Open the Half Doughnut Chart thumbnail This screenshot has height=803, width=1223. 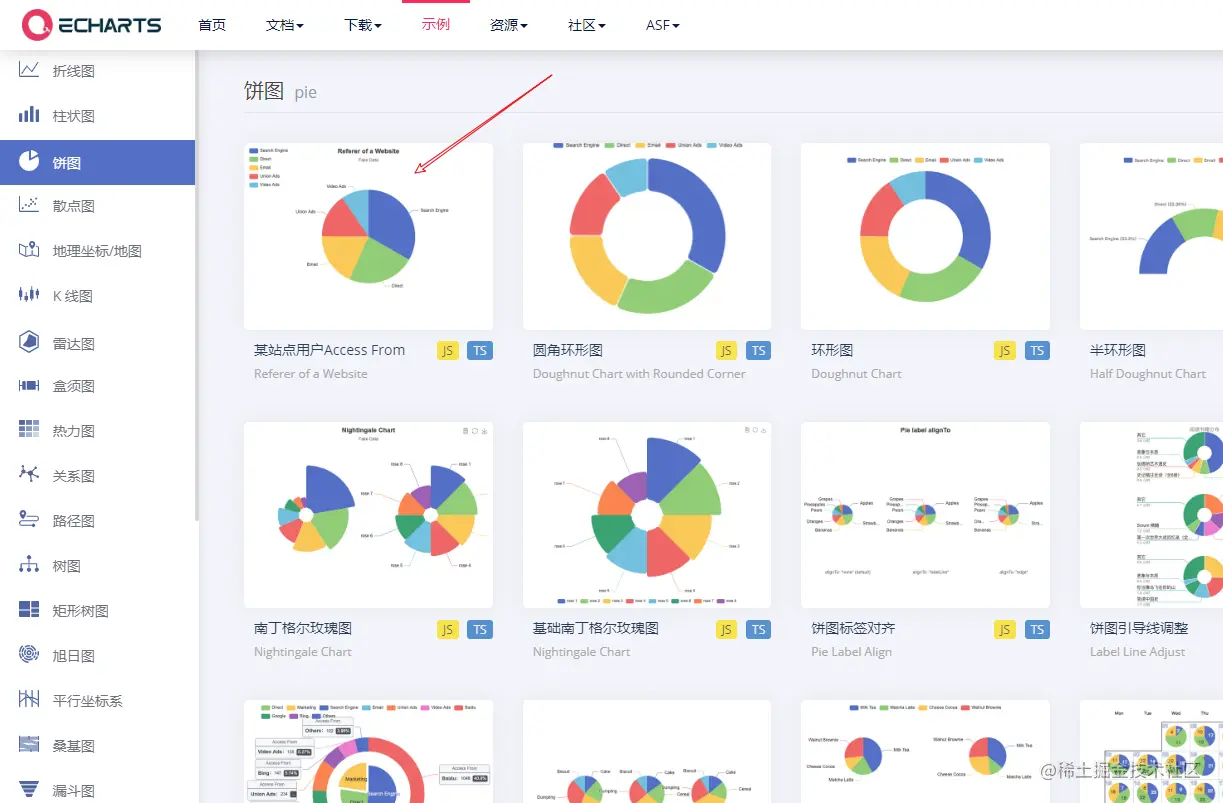point(1151,236)
